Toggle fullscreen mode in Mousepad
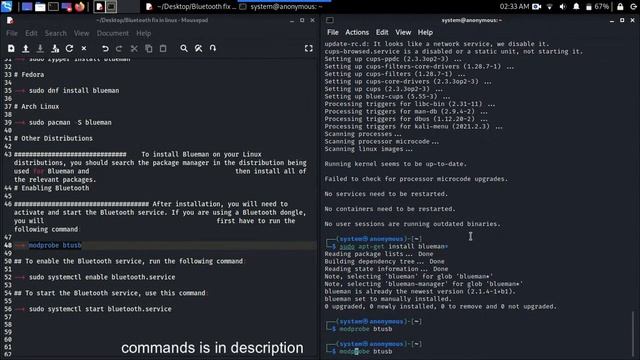Screen dimensions: 640x360 tap(309, 49)
